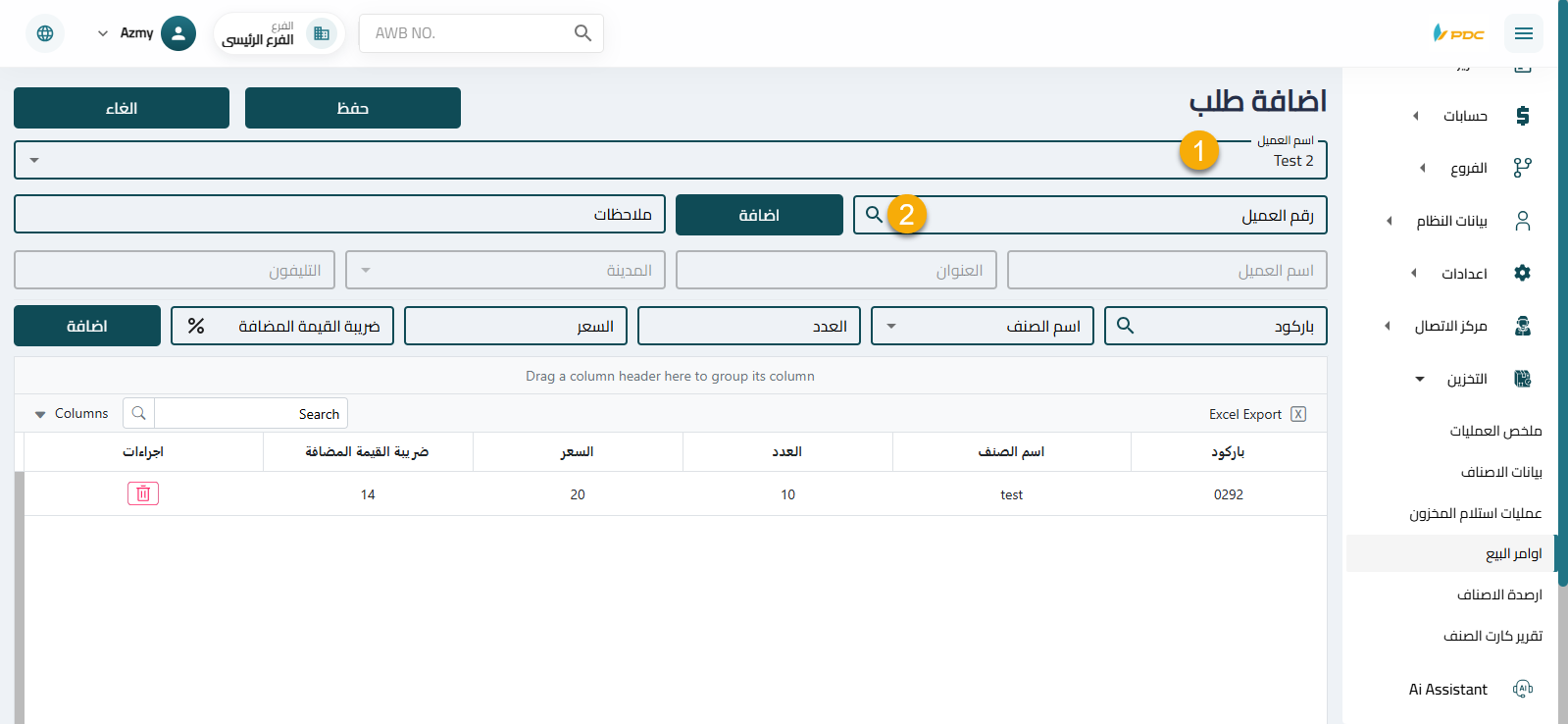Expand the حسابات menu arrow

click(x=1415, y=116)
